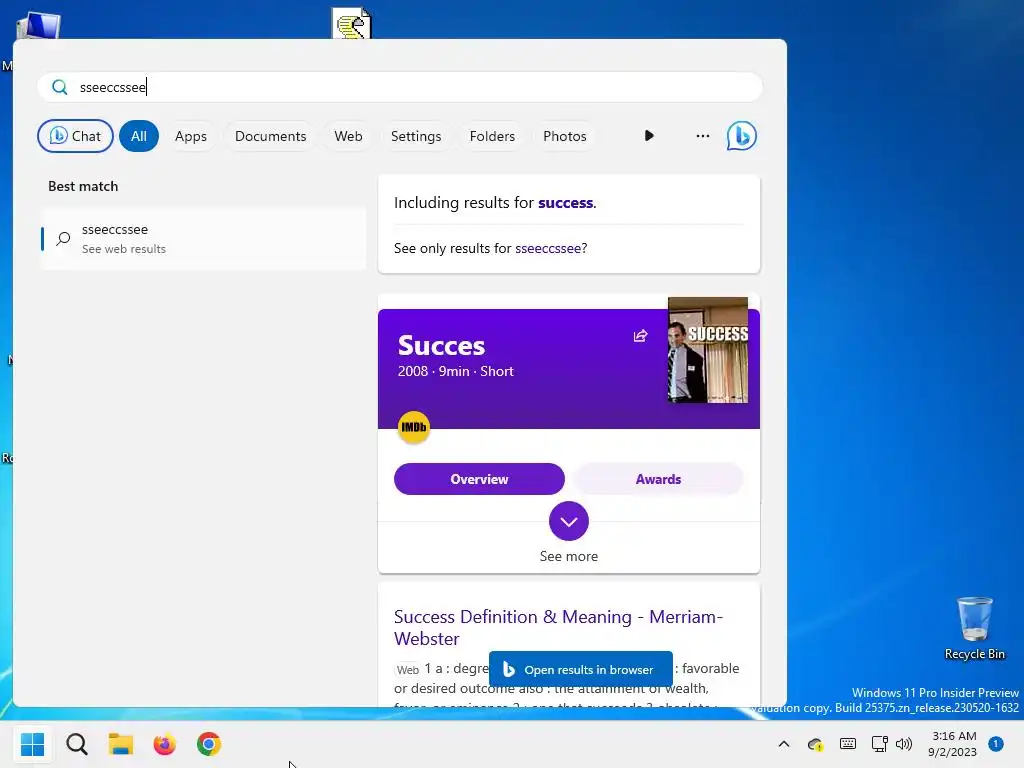This screenshot has height=768, width=1024.
Task: Click the Succes movie title
Action: point(441,345)
